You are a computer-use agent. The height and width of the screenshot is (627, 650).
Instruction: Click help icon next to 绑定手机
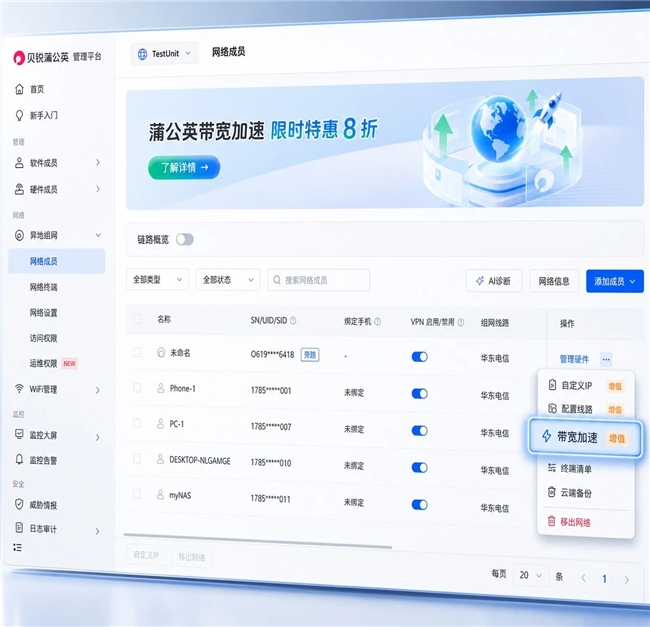(378, 322)
